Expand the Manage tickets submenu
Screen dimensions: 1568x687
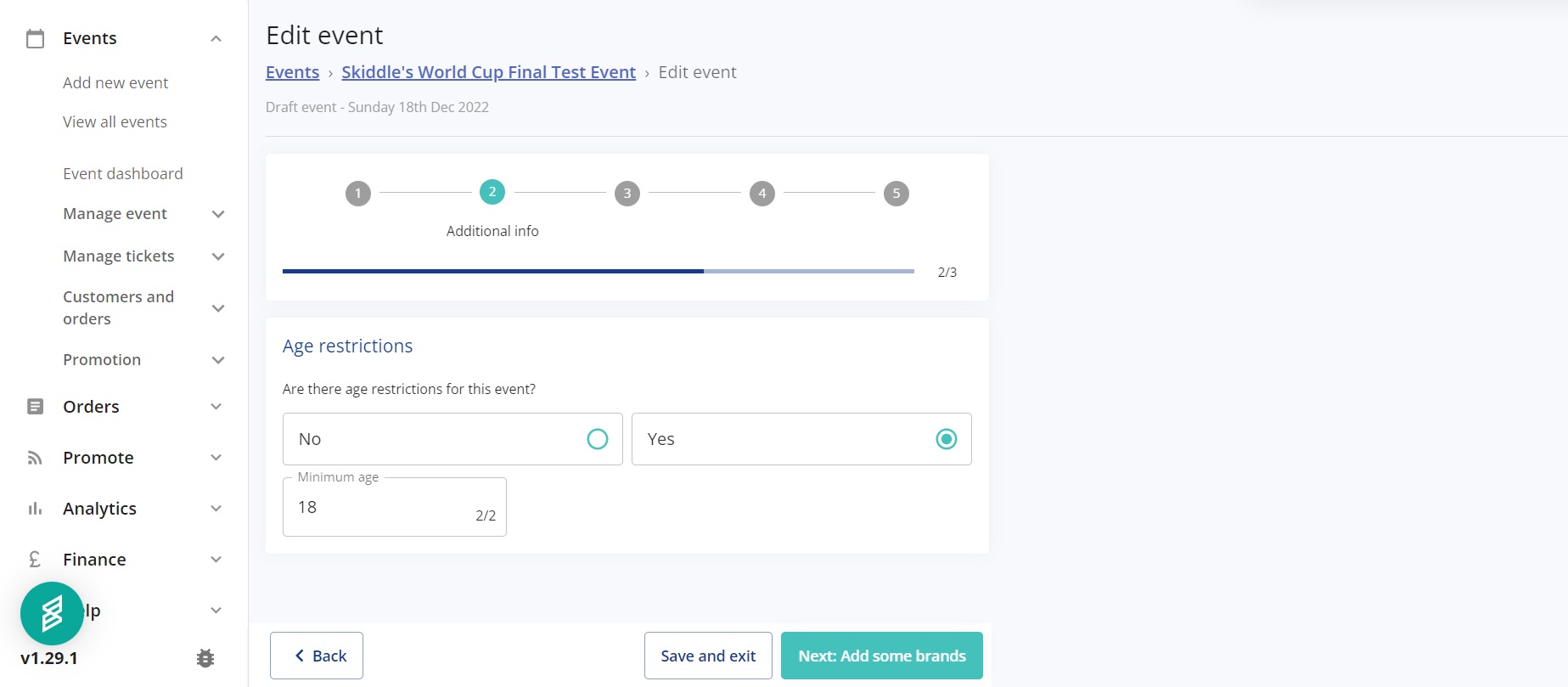click(218, 256)
